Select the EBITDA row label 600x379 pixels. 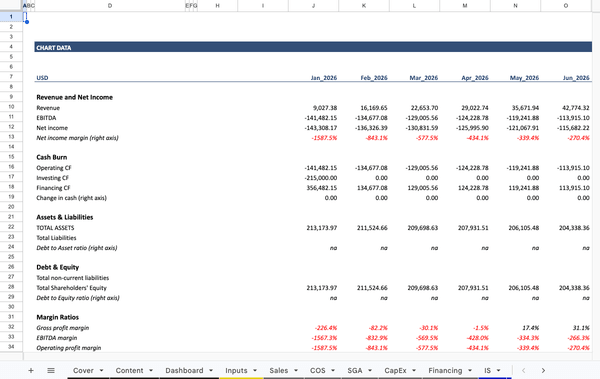coord(46,118)
